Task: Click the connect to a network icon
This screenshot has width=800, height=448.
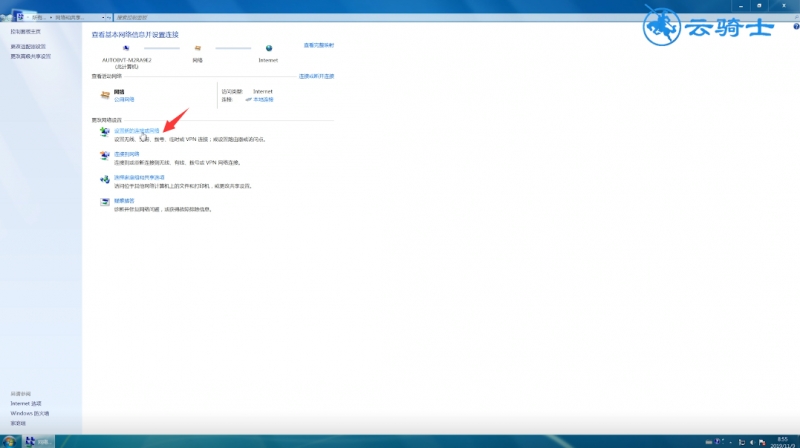Action: (x=105, y=156)
